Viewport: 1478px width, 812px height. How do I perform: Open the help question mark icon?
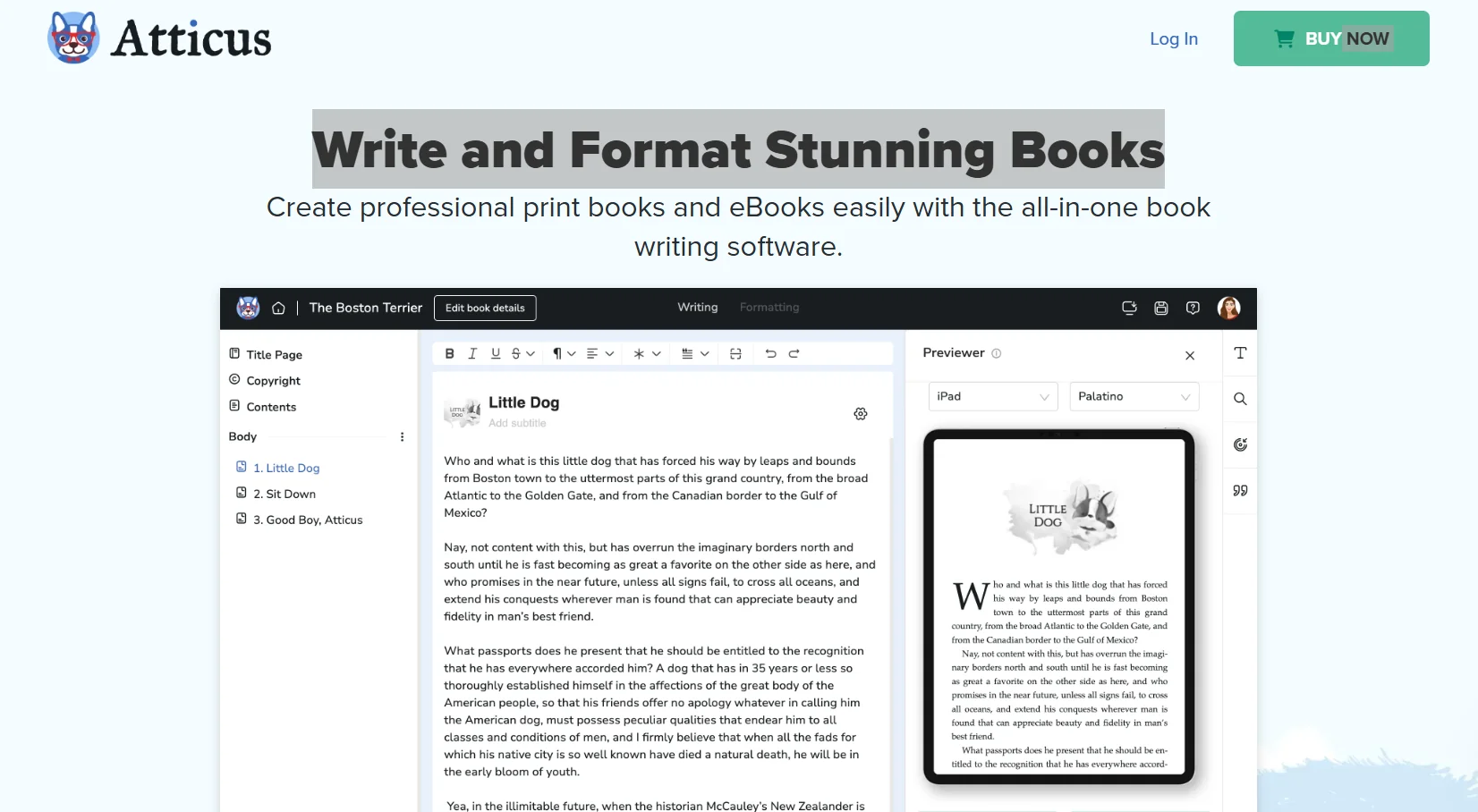pos(1193,309)
